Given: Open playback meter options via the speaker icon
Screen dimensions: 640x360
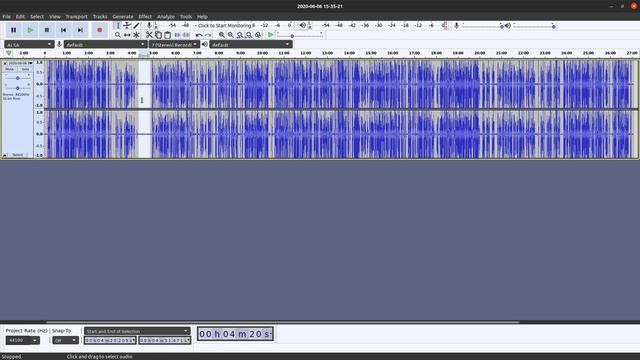Looking at the screenshot, I should 302,25.
